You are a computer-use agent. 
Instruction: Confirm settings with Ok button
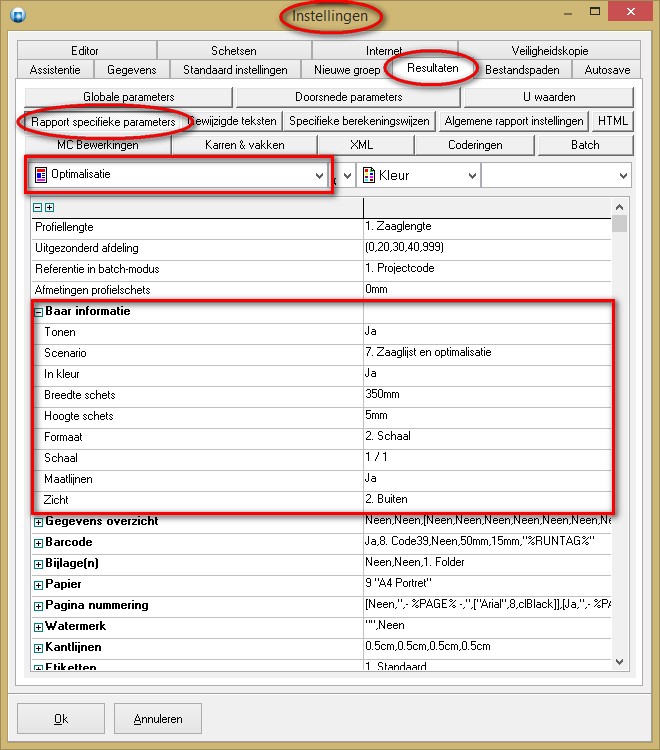tap(61, 718)
